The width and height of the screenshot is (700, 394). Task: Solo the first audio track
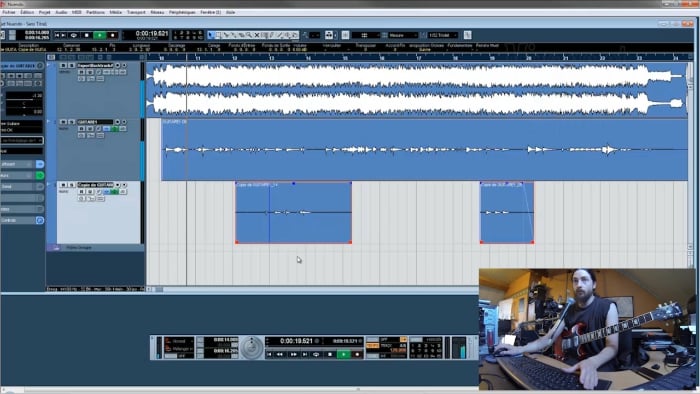coord(71,66)
